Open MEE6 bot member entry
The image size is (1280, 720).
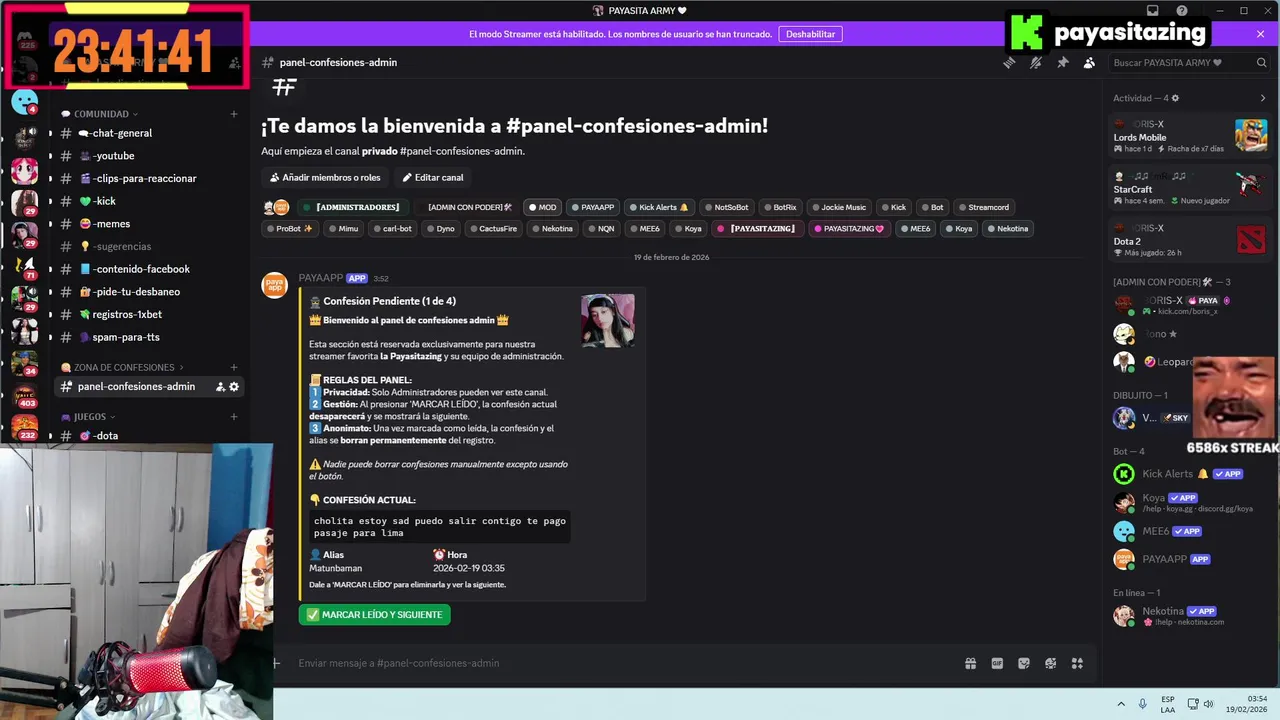[x=1190, y=531]
